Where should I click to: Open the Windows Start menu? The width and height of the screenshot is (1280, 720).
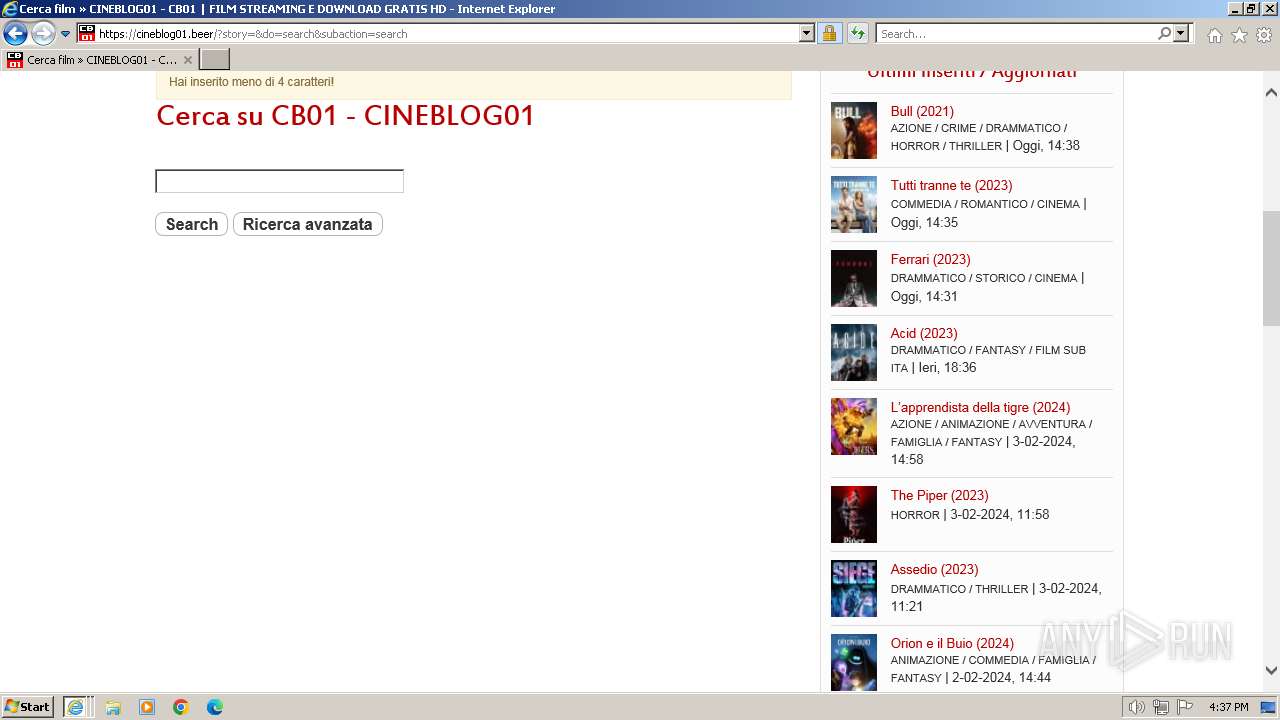[x=28, y=707]
